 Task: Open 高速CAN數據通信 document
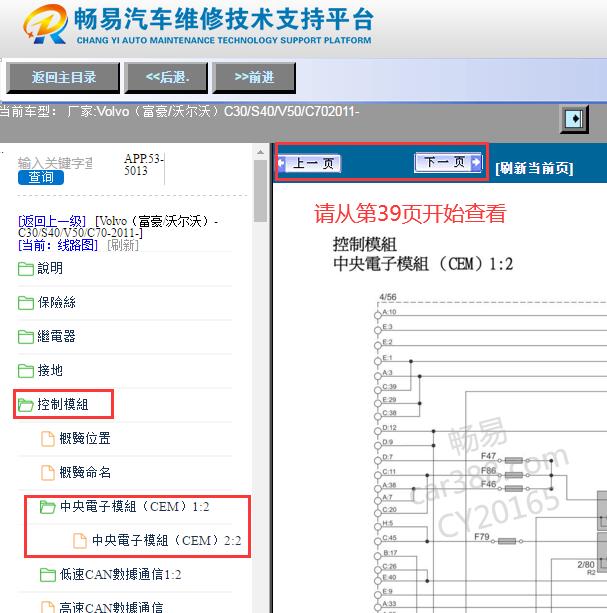tap(111, 607)
